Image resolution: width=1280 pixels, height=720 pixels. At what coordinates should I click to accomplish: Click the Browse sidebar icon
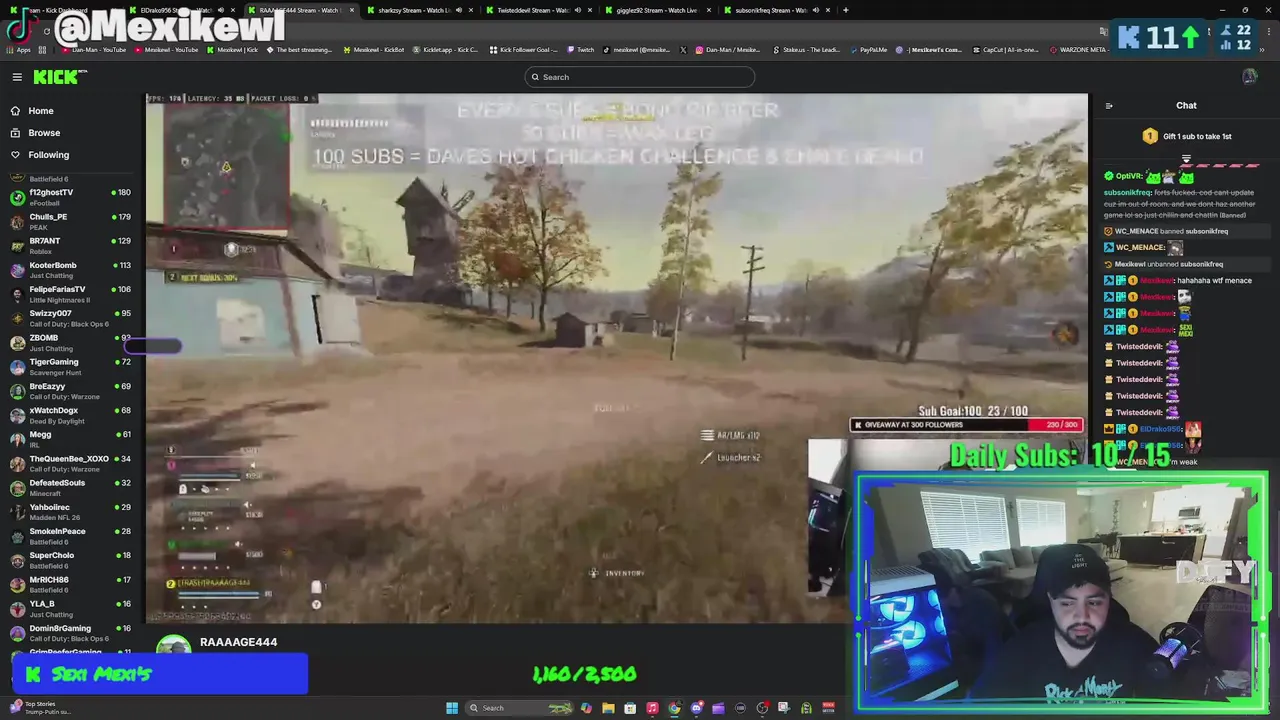(x=15, y=133)
